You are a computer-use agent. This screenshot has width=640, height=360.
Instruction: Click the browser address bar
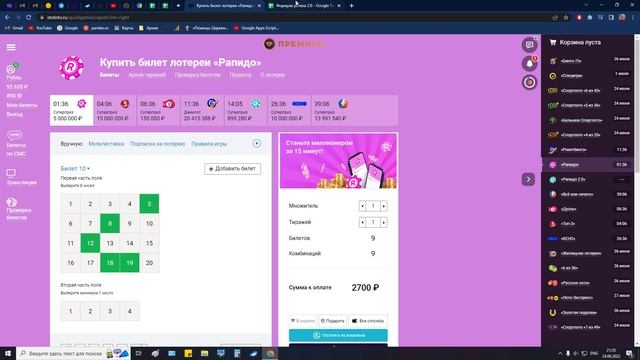(x=294, y=18)
